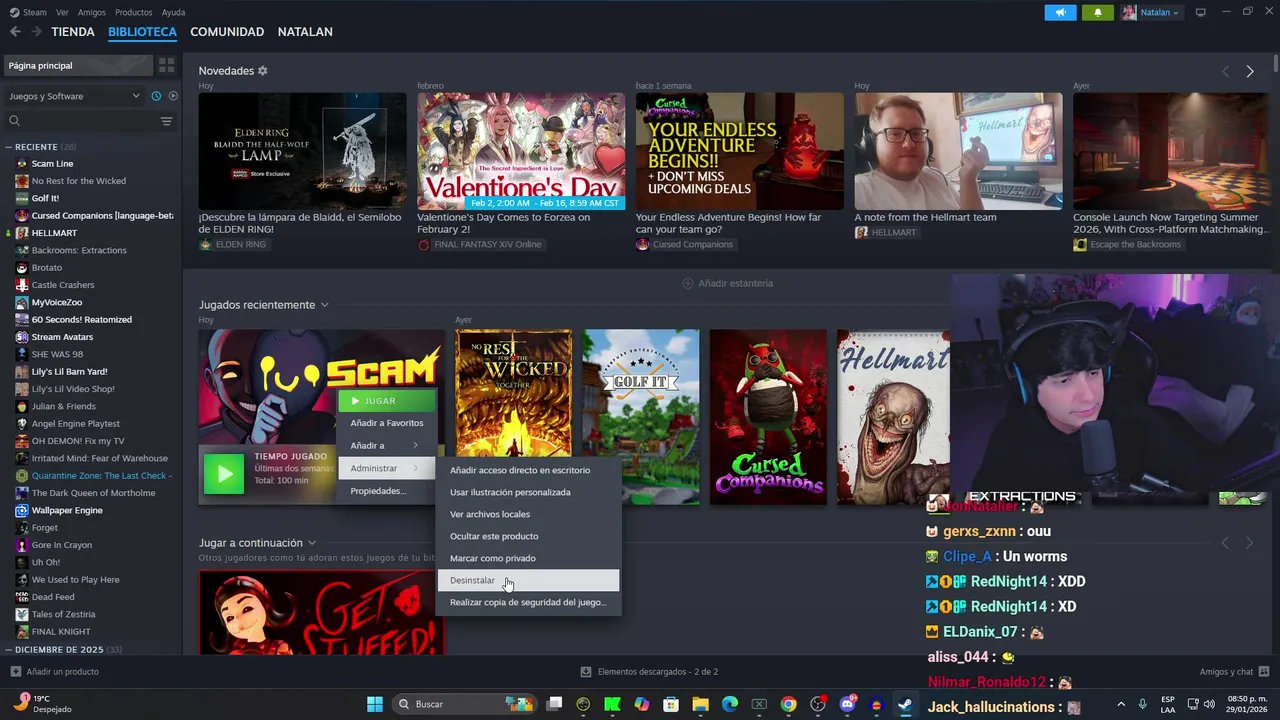Screen dimensions: 1280x720
Task: Open Microsoft Store taskbar icon
Action: (672, 704)
